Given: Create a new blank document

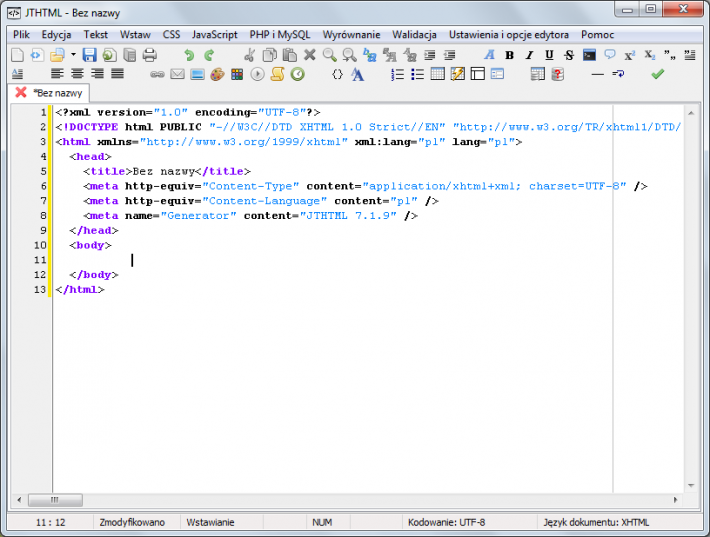Looking at the screenshot, I should point(17,55).
